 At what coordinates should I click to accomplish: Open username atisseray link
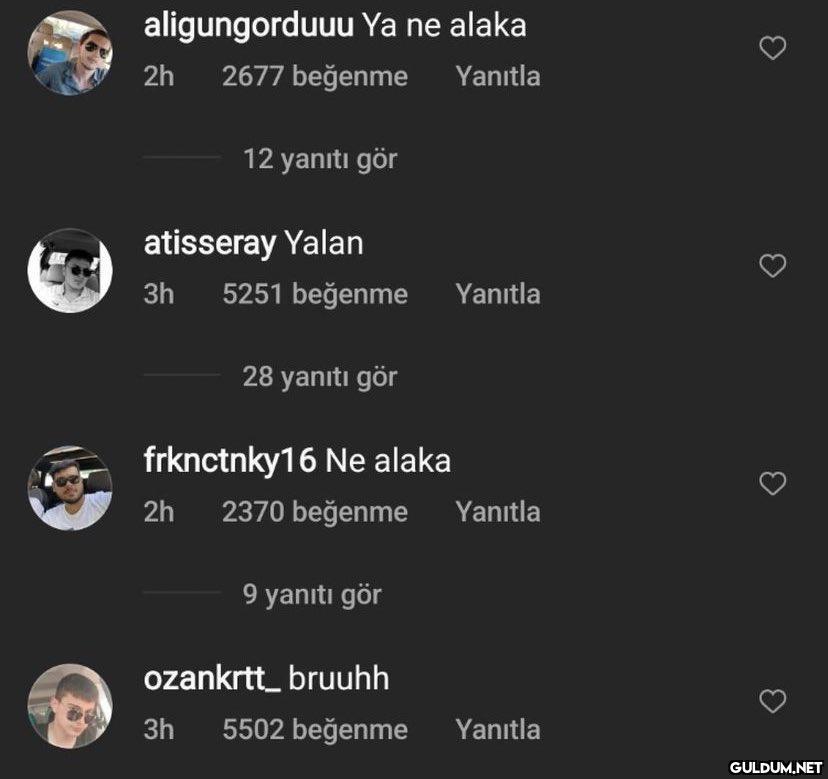pos(210,243)
